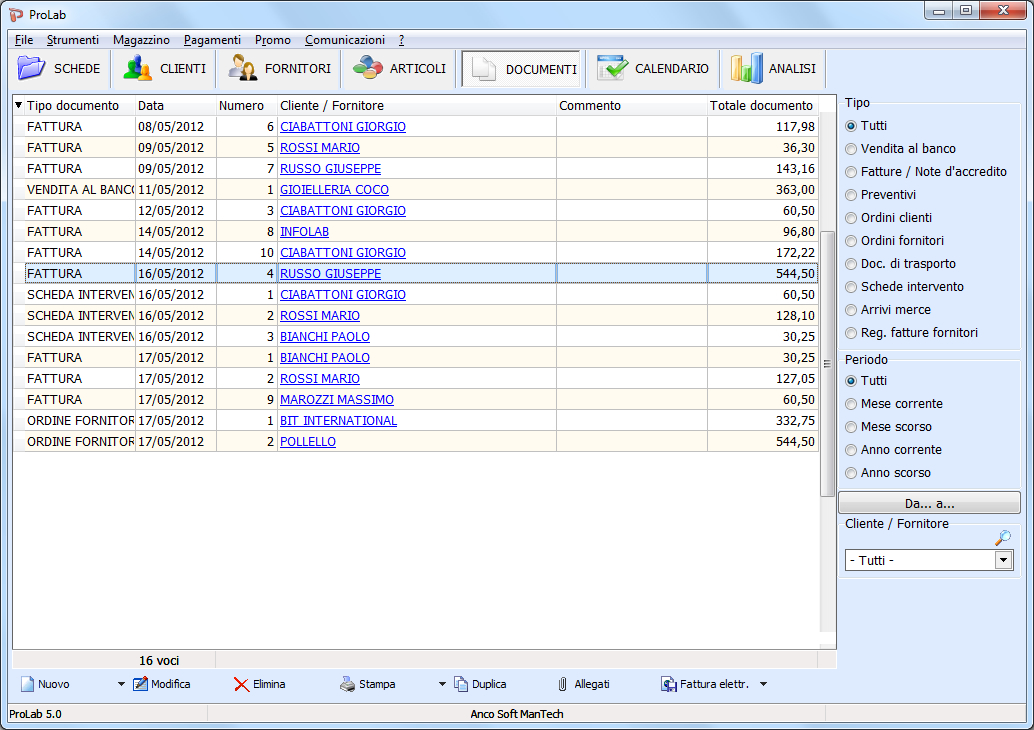Screen dimensions: 1034x730
Task: Sort by the Data column header
Action: coord(176,106)
